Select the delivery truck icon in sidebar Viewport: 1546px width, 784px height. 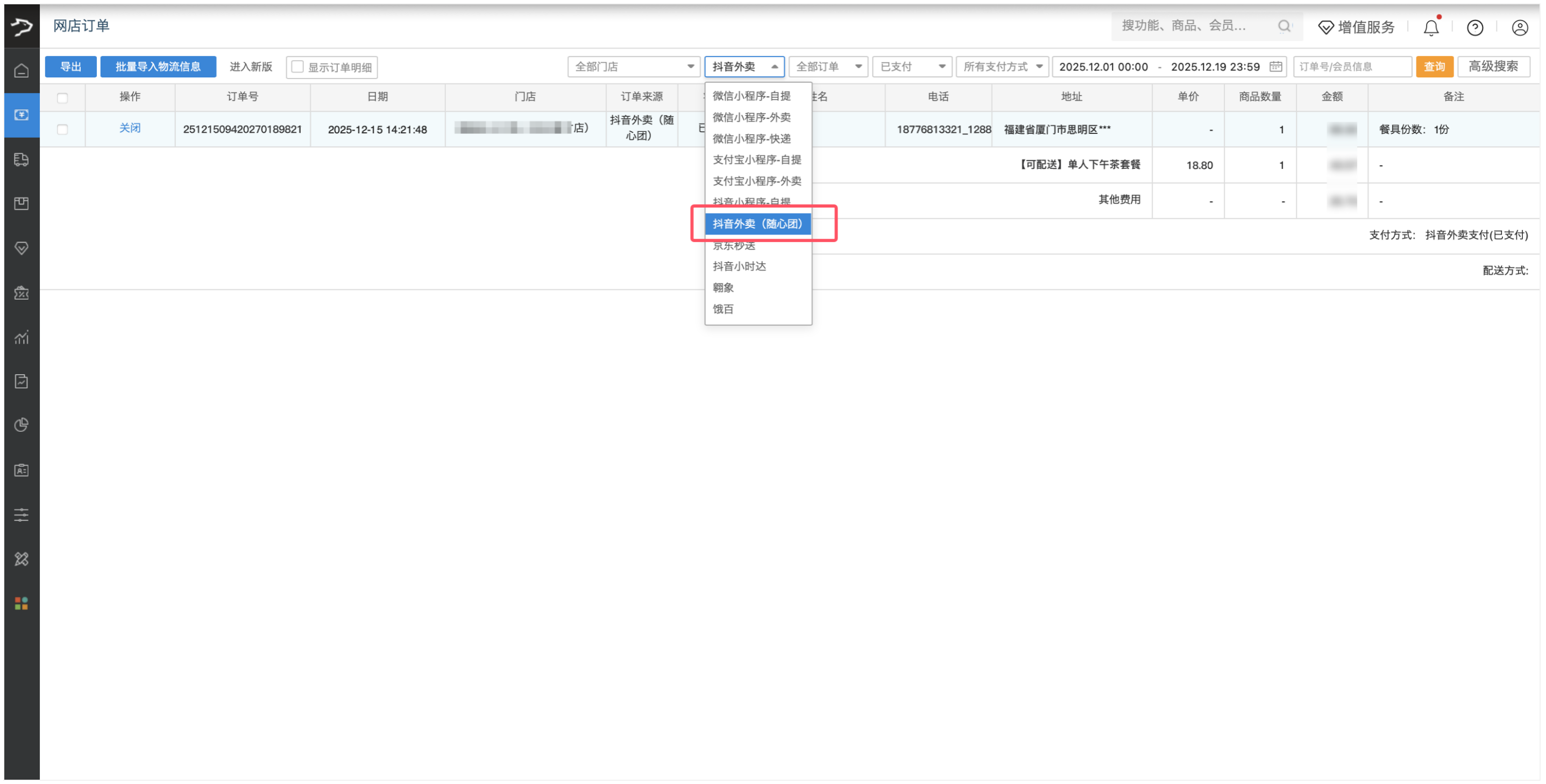pos(22,159)
